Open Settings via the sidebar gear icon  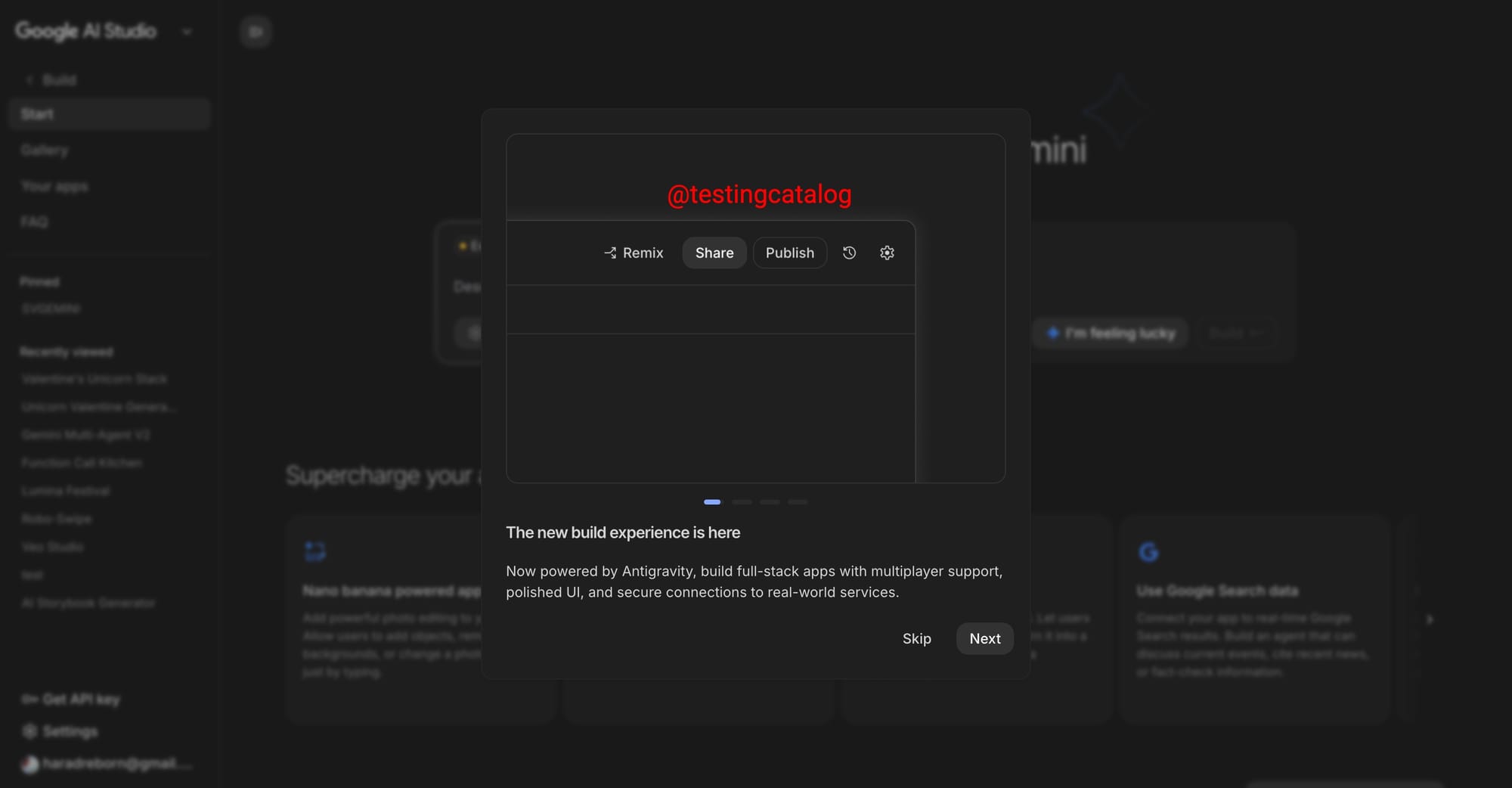[x=29, y=731]
